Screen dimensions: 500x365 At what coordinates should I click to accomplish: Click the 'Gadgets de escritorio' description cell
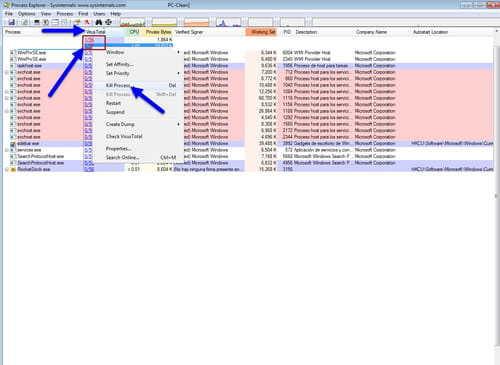[x=322, y=144]
